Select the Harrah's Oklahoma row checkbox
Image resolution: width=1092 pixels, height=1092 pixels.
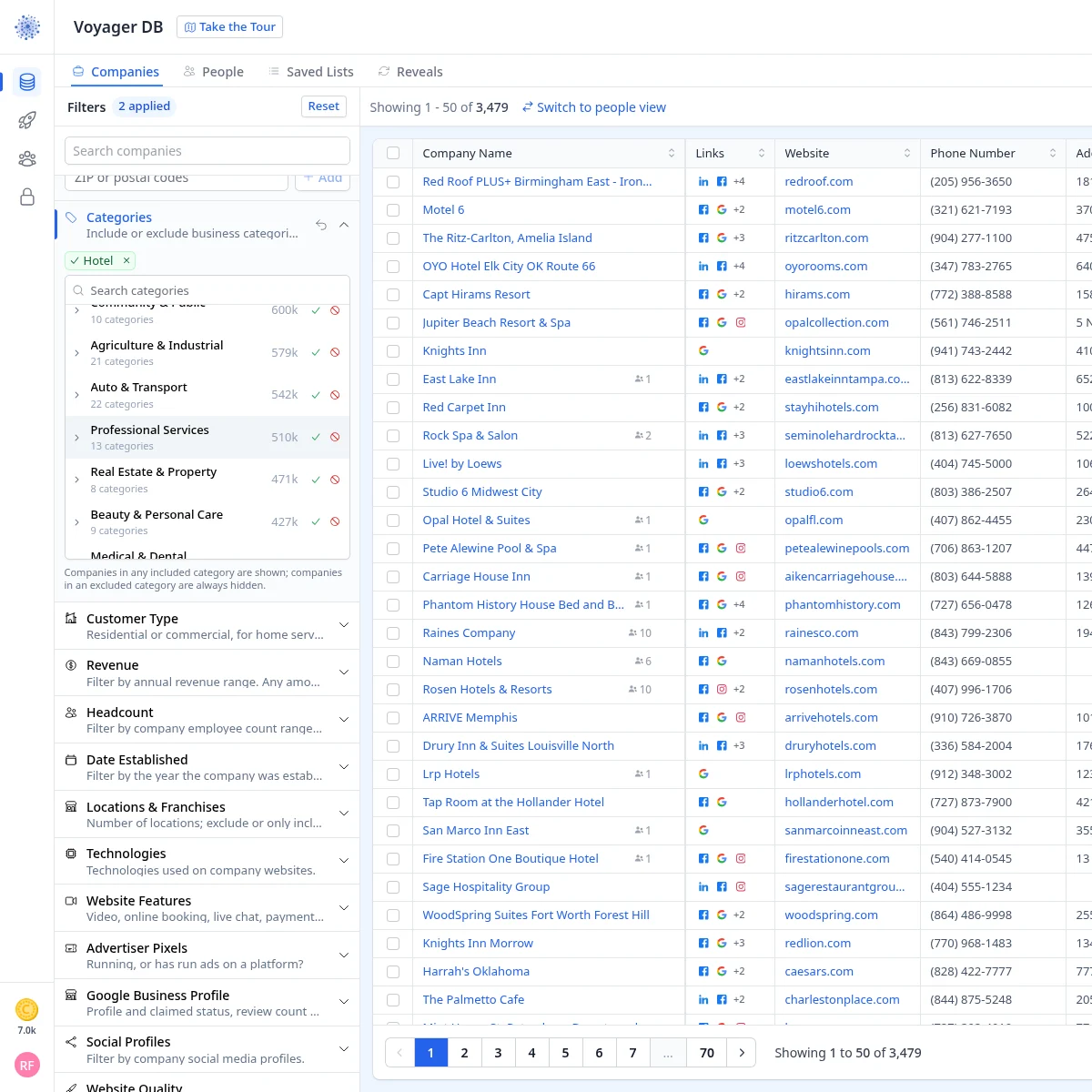tap(393, 972)
